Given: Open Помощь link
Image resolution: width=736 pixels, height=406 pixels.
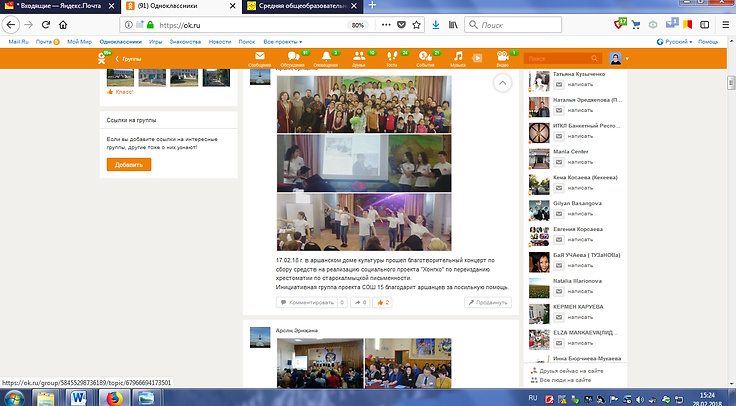Looking at the screenshot, I should [x=708, y=42].
